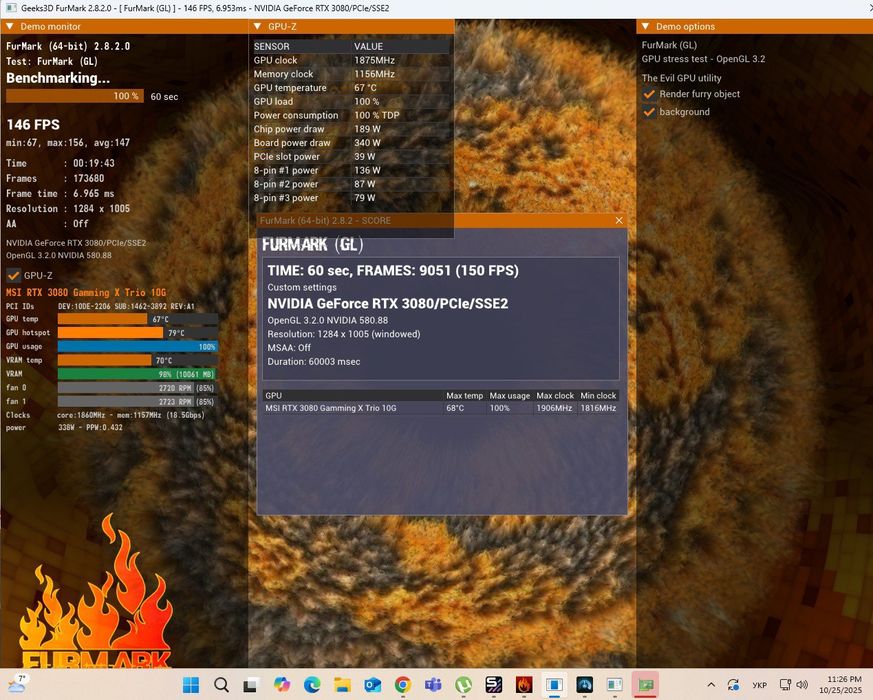This screenshot has height=700, width=873.
Task: Click the TIME: 60 sec, FRAMES: 9051 score line
Action: coord(393,271)
